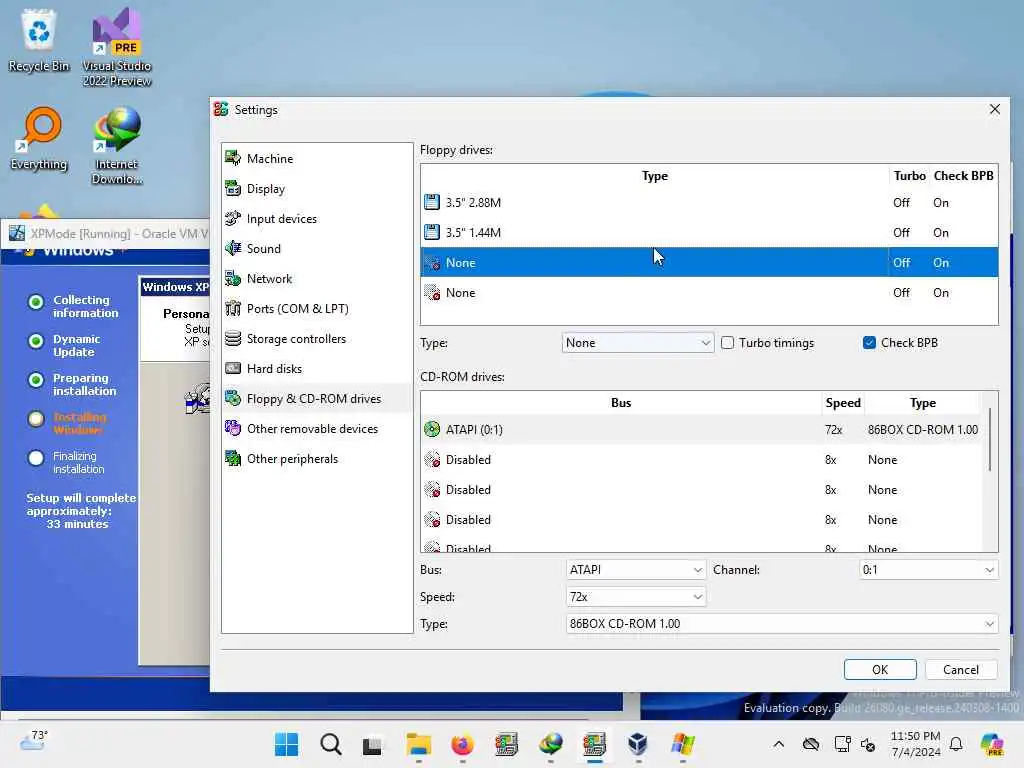Viewport: 1024px width, 768px height.
Task: Open taskbar Search
Action: click(330, 744)
